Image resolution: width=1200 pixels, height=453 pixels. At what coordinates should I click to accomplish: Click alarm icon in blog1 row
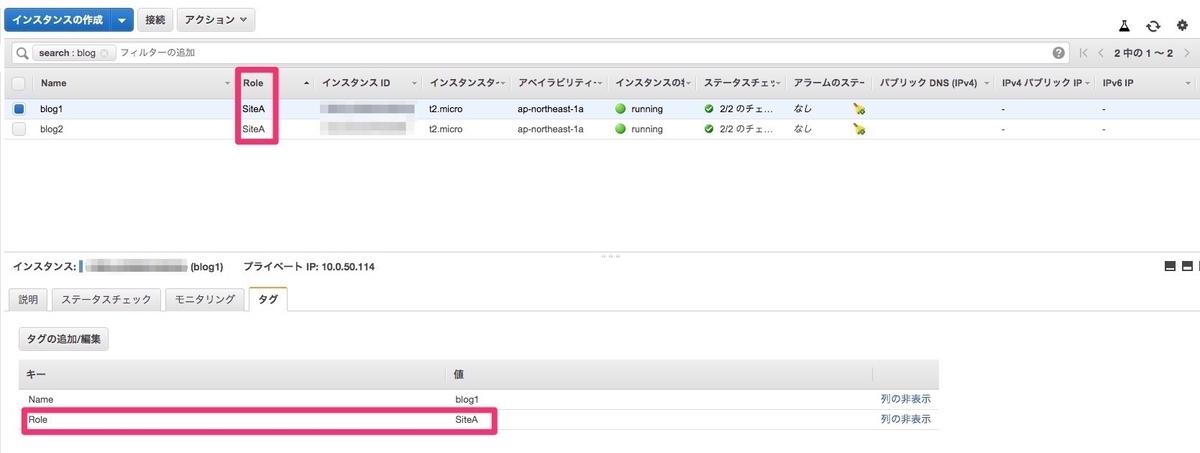pyautogui.click(x=858, y=108)
